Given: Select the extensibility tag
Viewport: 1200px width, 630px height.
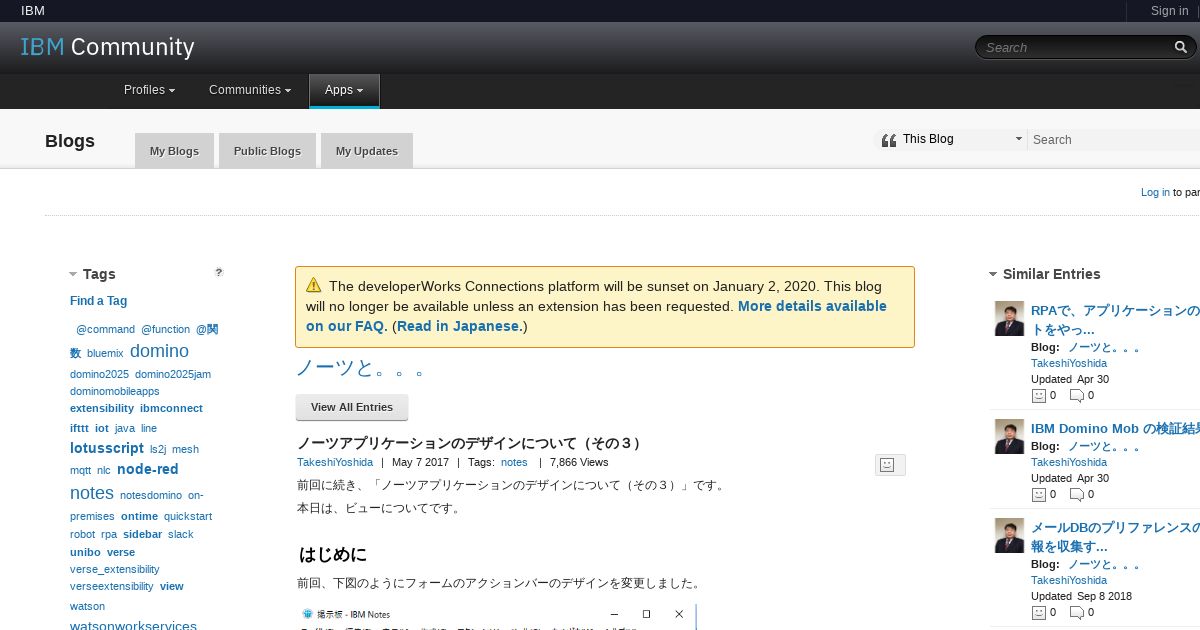Looking at the screenshot, I should 102,408.
